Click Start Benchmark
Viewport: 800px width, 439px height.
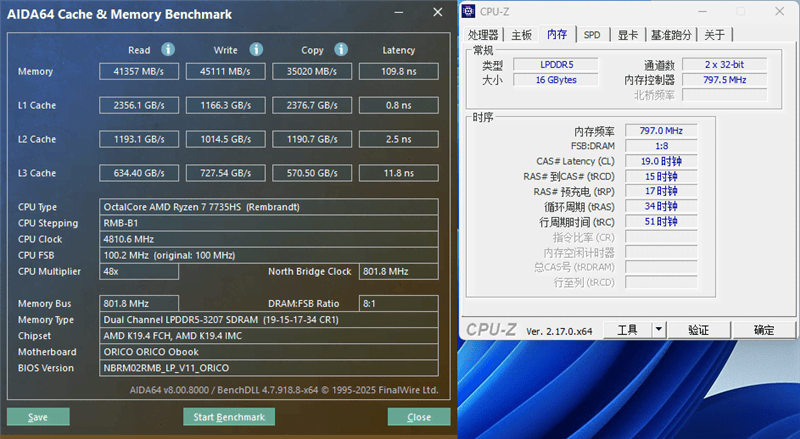(229, 417)
